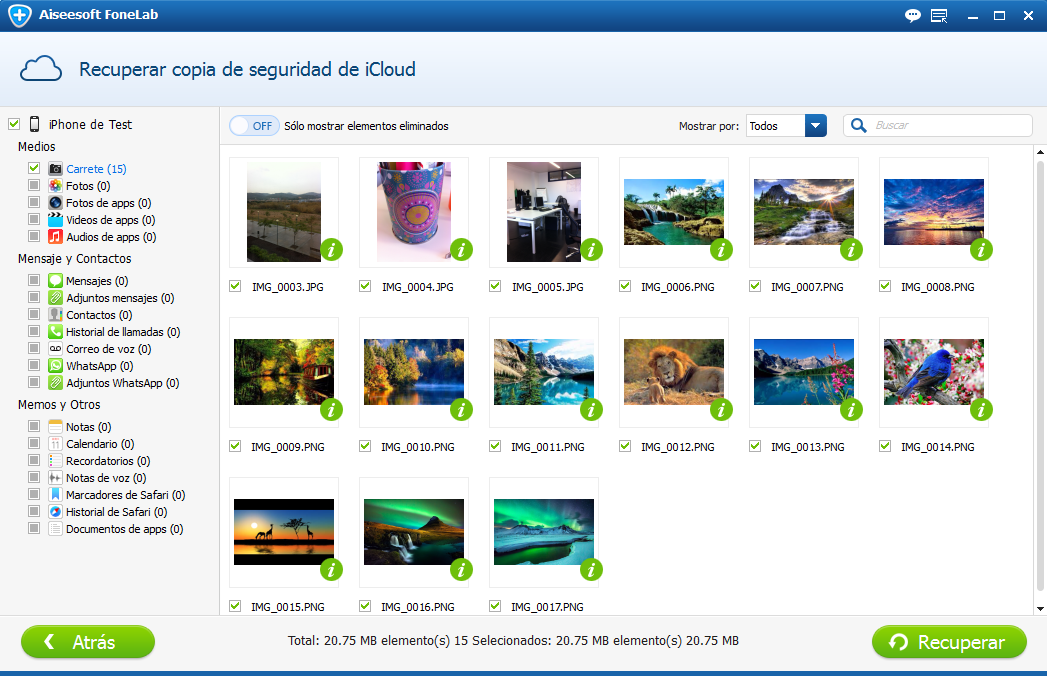
Task: Click the Fotos de apps icon
Action: pyautogui.click(x=55, y=202)
